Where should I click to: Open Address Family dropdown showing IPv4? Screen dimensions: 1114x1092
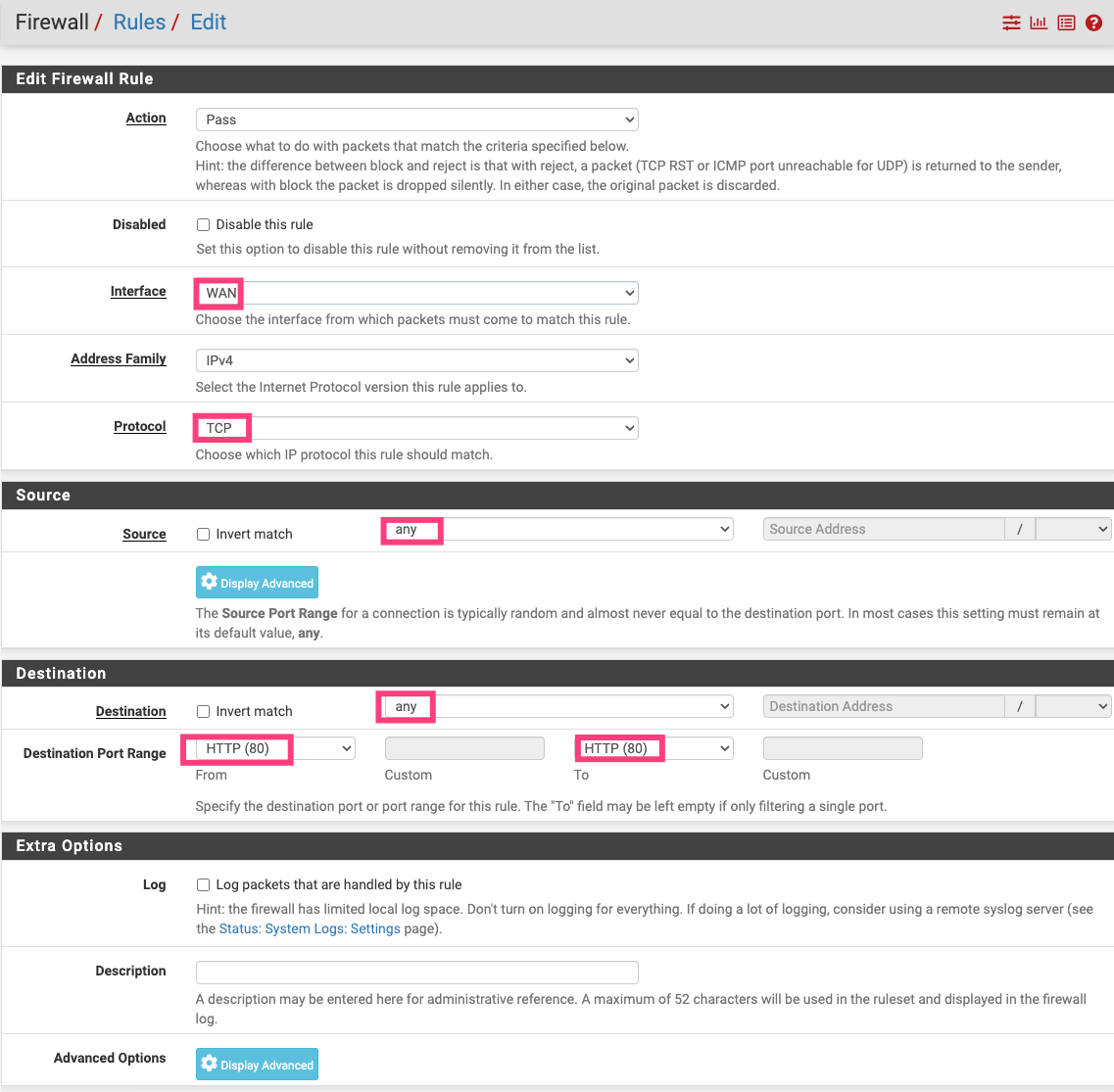(x=416, y=360)
